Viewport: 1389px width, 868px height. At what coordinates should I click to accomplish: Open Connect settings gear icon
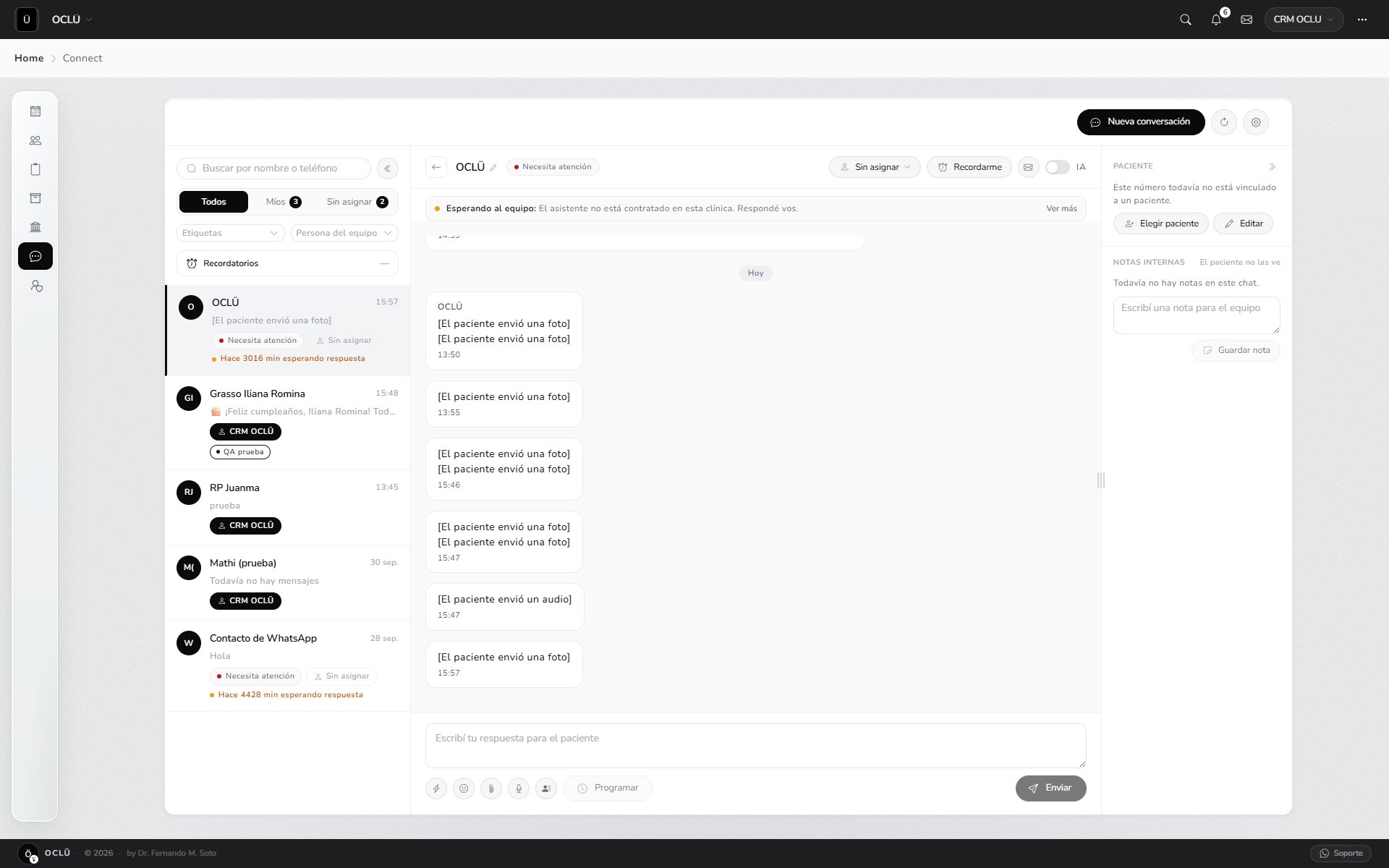pos(1256,122)
